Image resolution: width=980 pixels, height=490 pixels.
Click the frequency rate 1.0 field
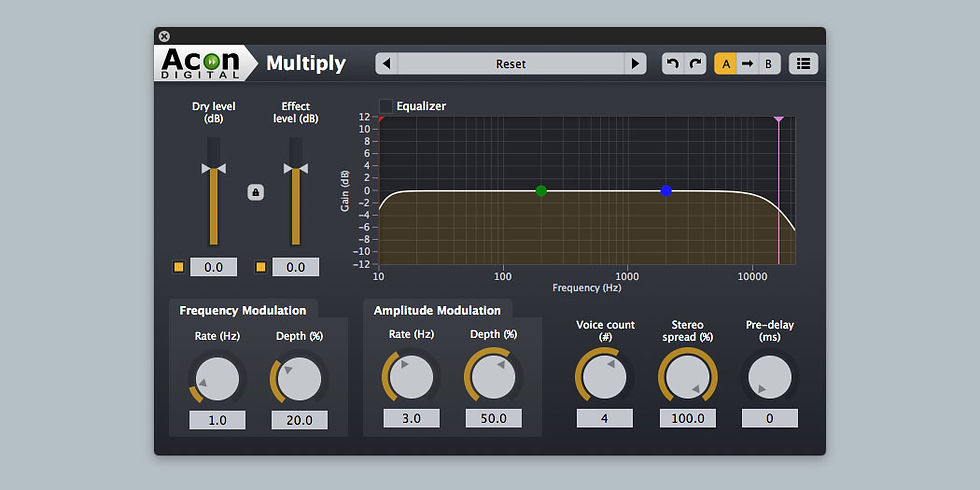[218, 420]
